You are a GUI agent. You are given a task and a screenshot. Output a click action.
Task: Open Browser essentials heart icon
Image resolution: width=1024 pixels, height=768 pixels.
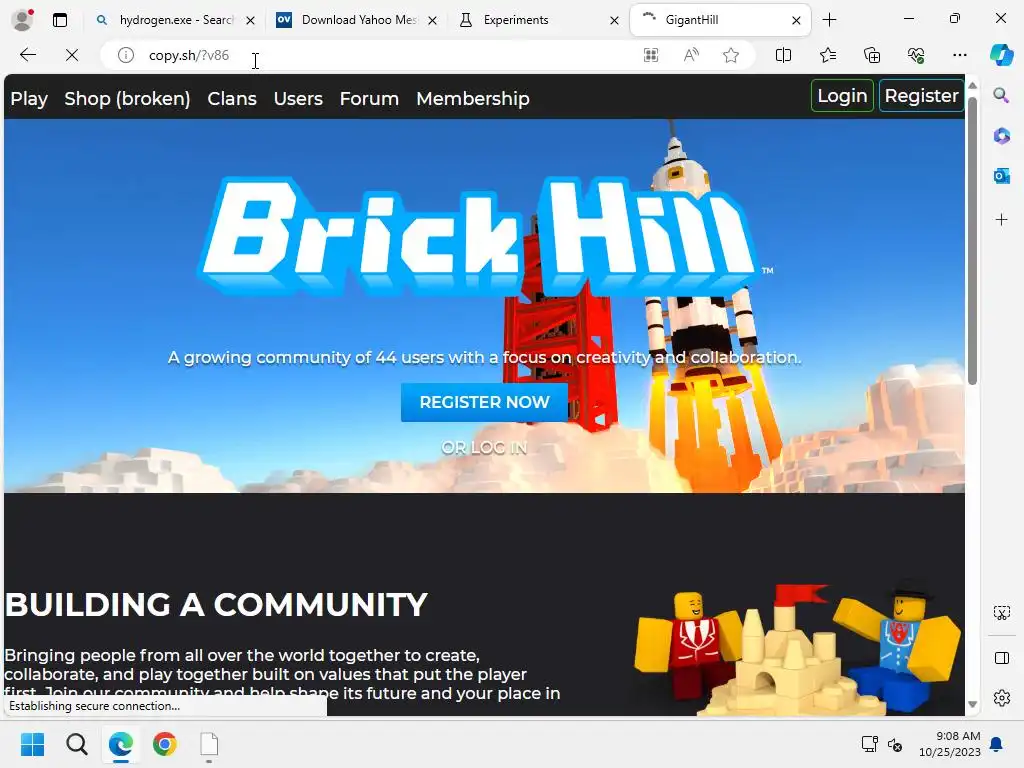click(916, 55)
